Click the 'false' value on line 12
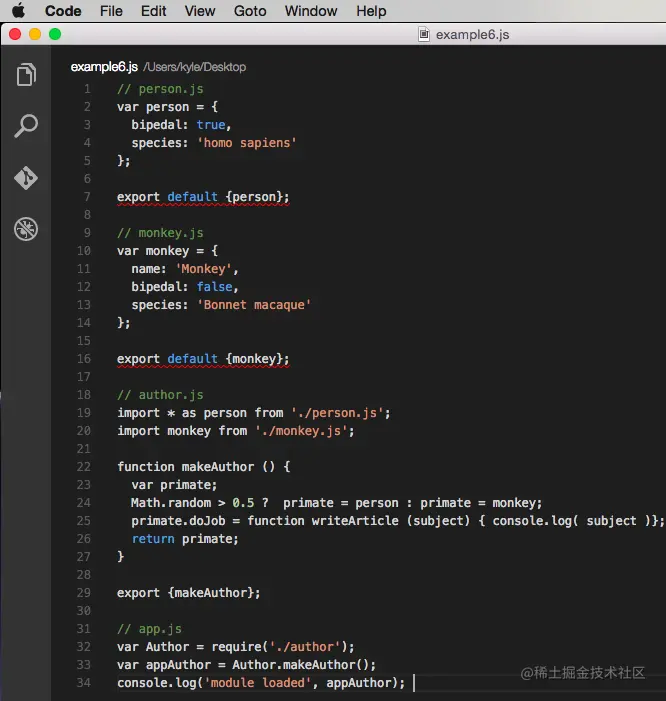Image resolution: width=666 pixels, height=701 pixels. point(215,287)
